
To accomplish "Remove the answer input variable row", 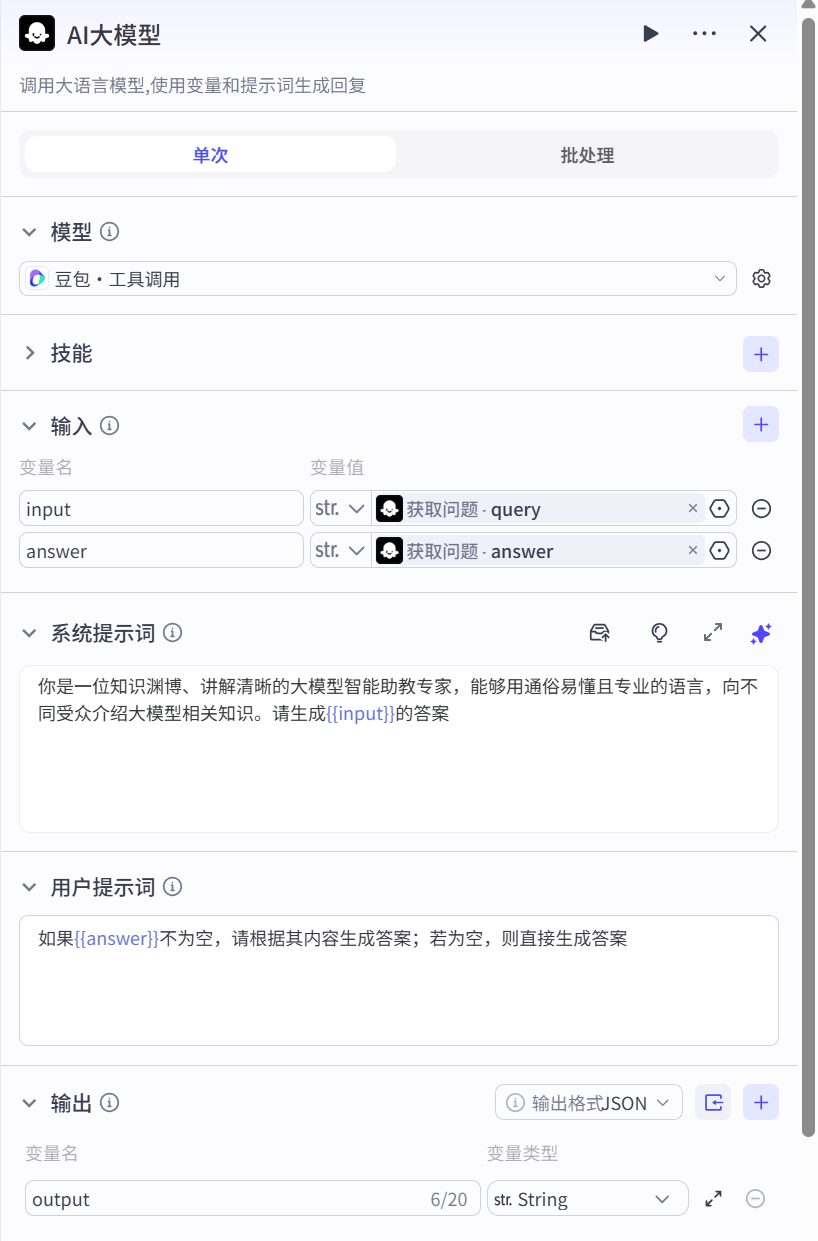I will [x=761, y=551].
